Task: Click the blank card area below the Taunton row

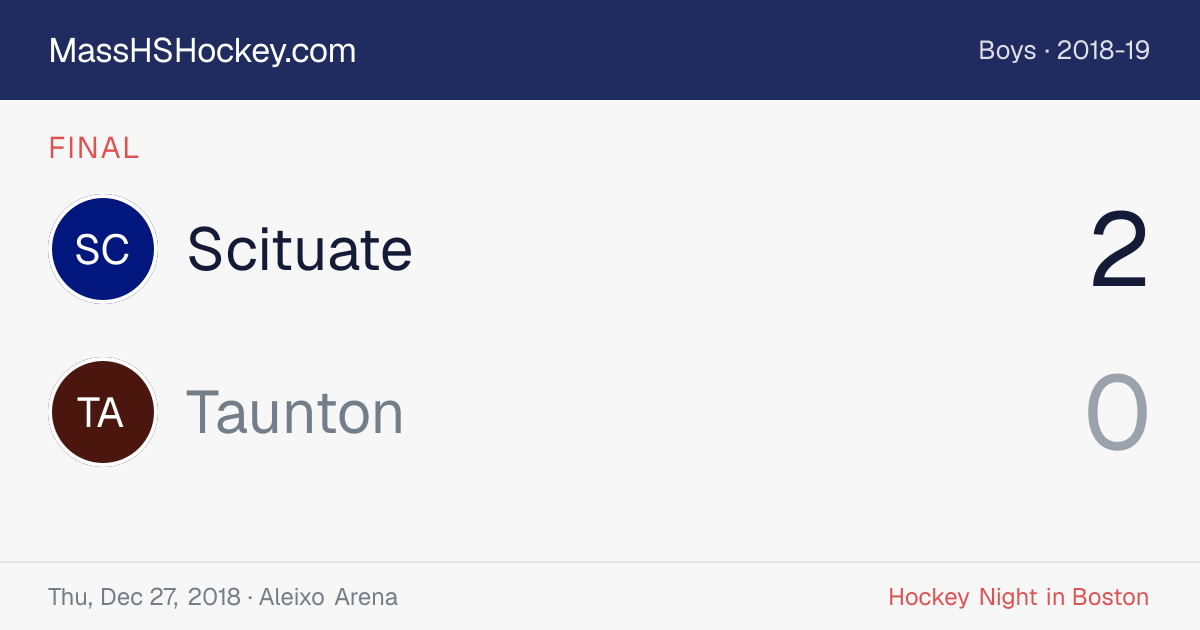Action: 600,515
